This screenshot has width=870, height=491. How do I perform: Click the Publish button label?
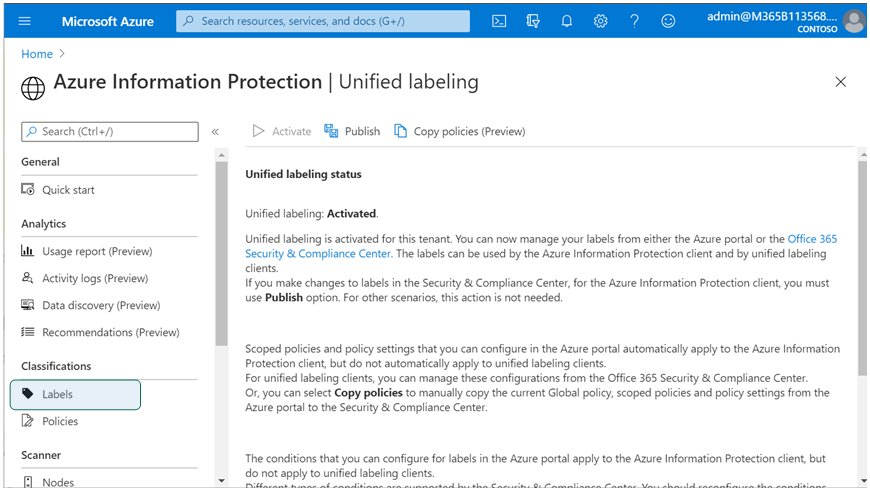coord(362,131)
